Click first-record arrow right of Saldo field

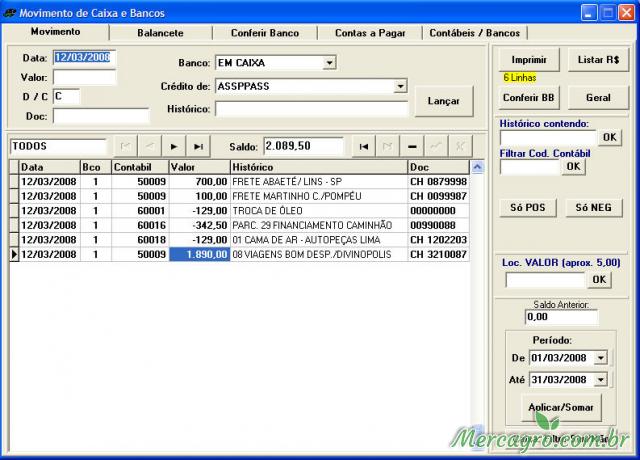(x=365, y=146)
